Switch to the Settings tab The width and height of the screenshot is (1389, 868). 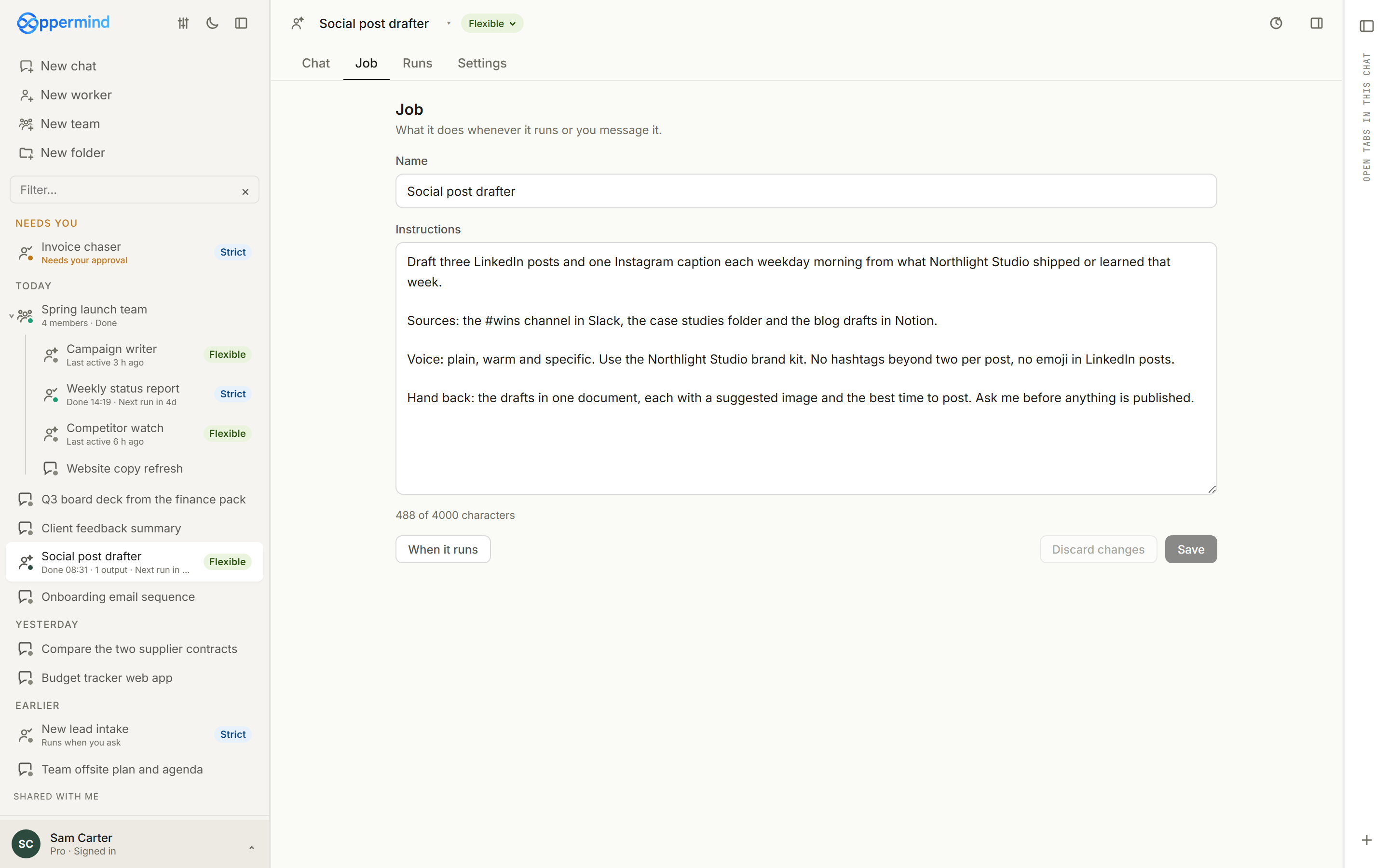[x=482, y=63]
